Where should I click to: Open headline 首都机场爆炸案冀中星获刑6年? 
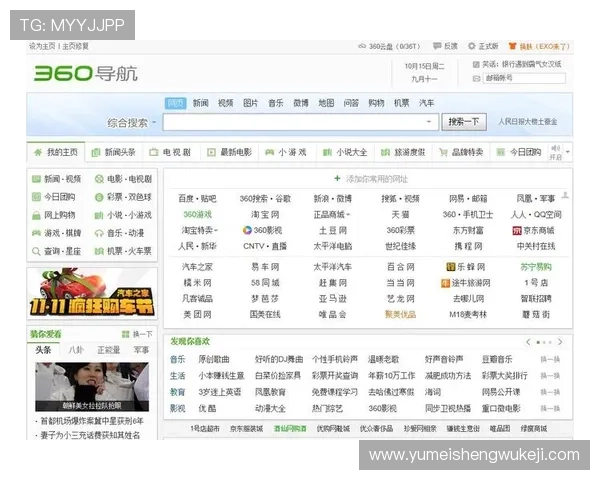click(92, 421)
